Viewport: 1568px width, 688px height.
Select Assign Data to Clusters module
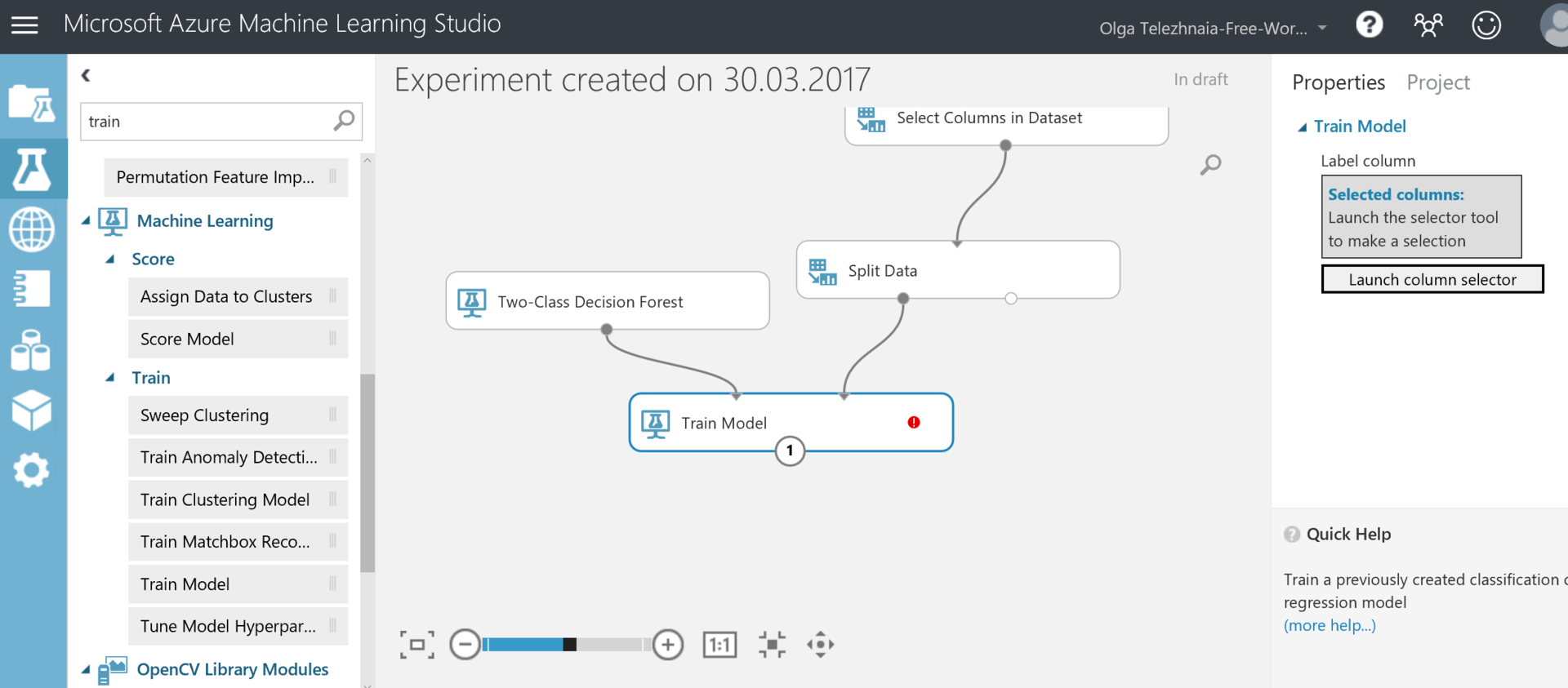pyautogui.click(x=238, y=297)
